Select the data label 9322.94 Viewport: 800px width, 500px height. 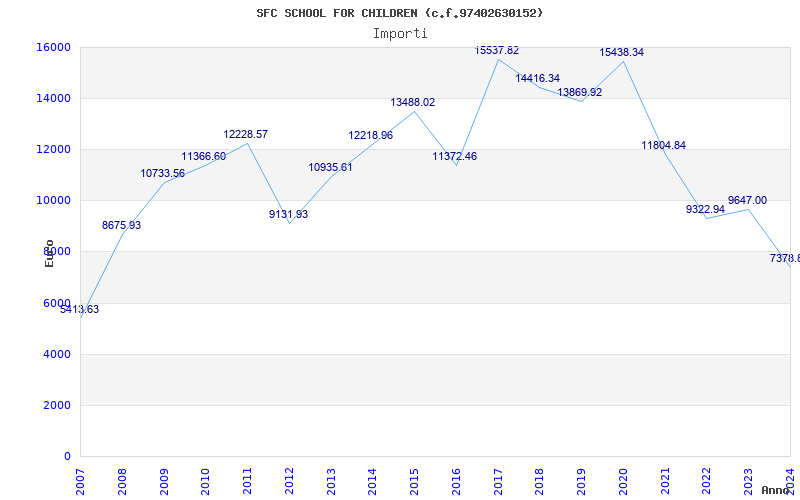(706, 209)
